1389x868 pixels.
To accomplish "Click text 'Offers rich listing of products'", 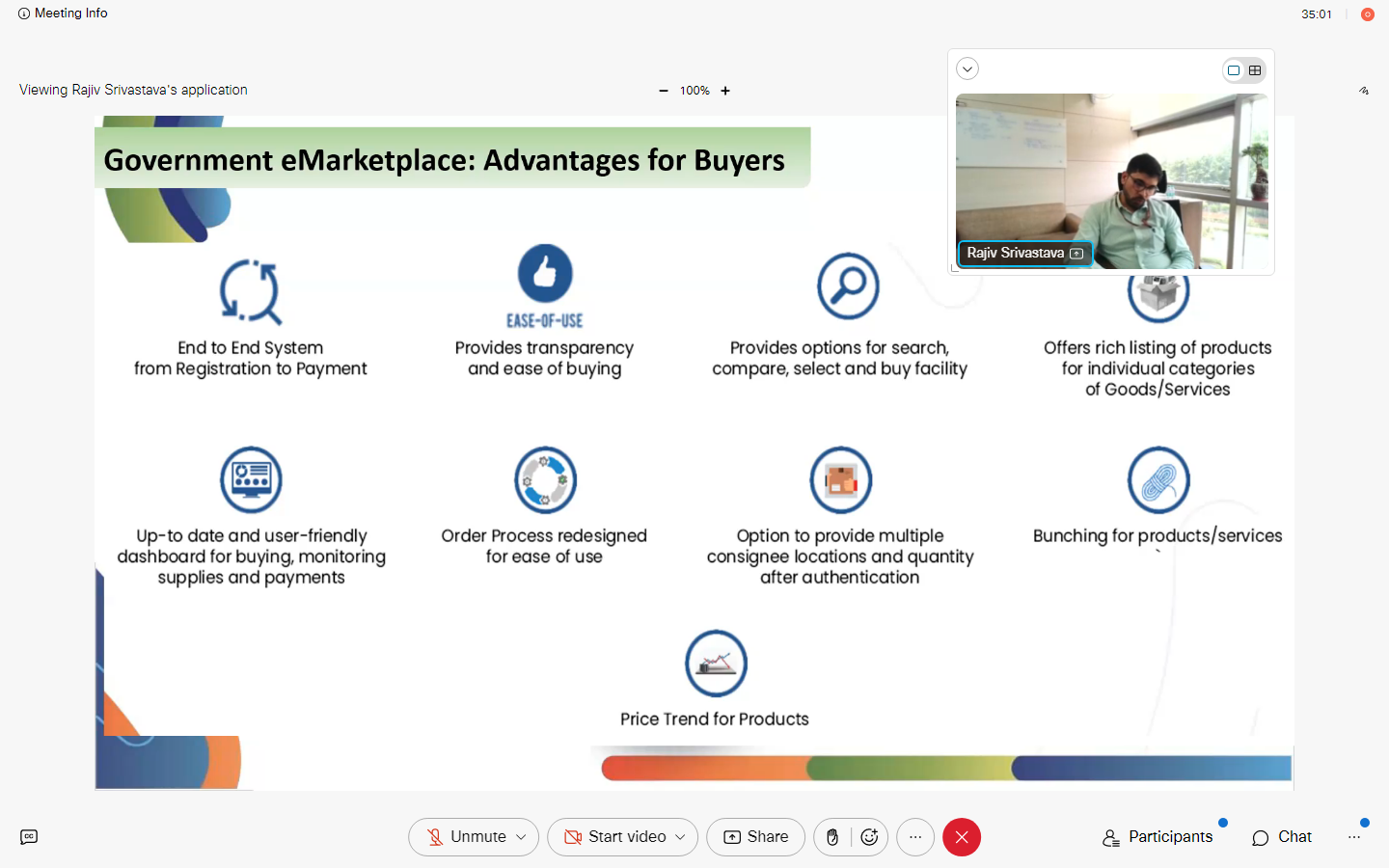I will (1157, 348).
